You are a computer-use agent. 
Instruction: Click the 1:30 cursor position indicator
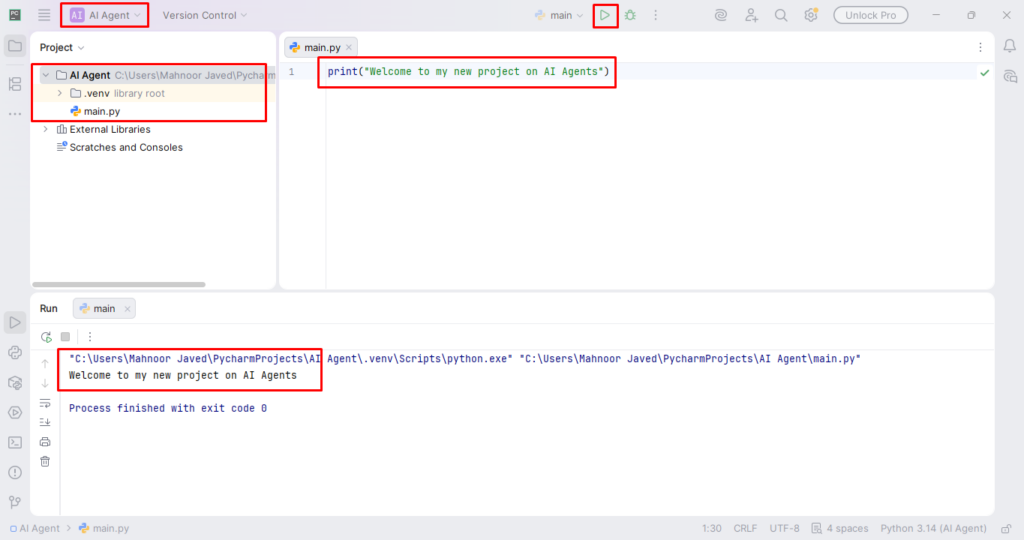[711, 528]
